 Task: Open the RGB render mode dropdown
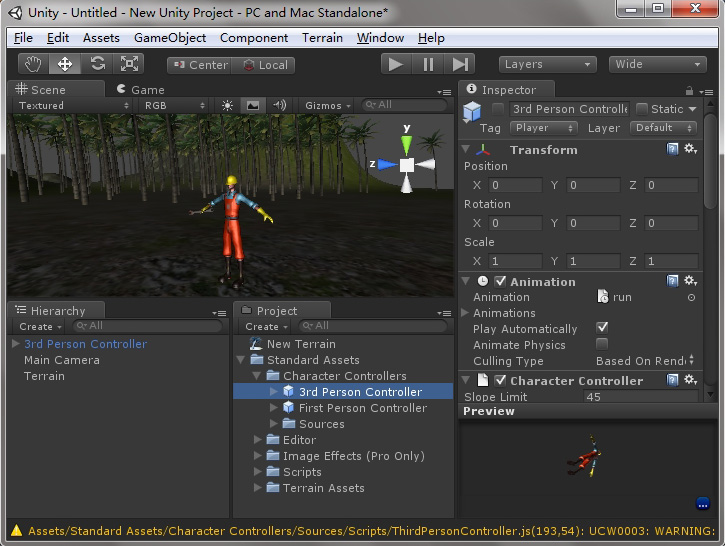coord(173,105)
